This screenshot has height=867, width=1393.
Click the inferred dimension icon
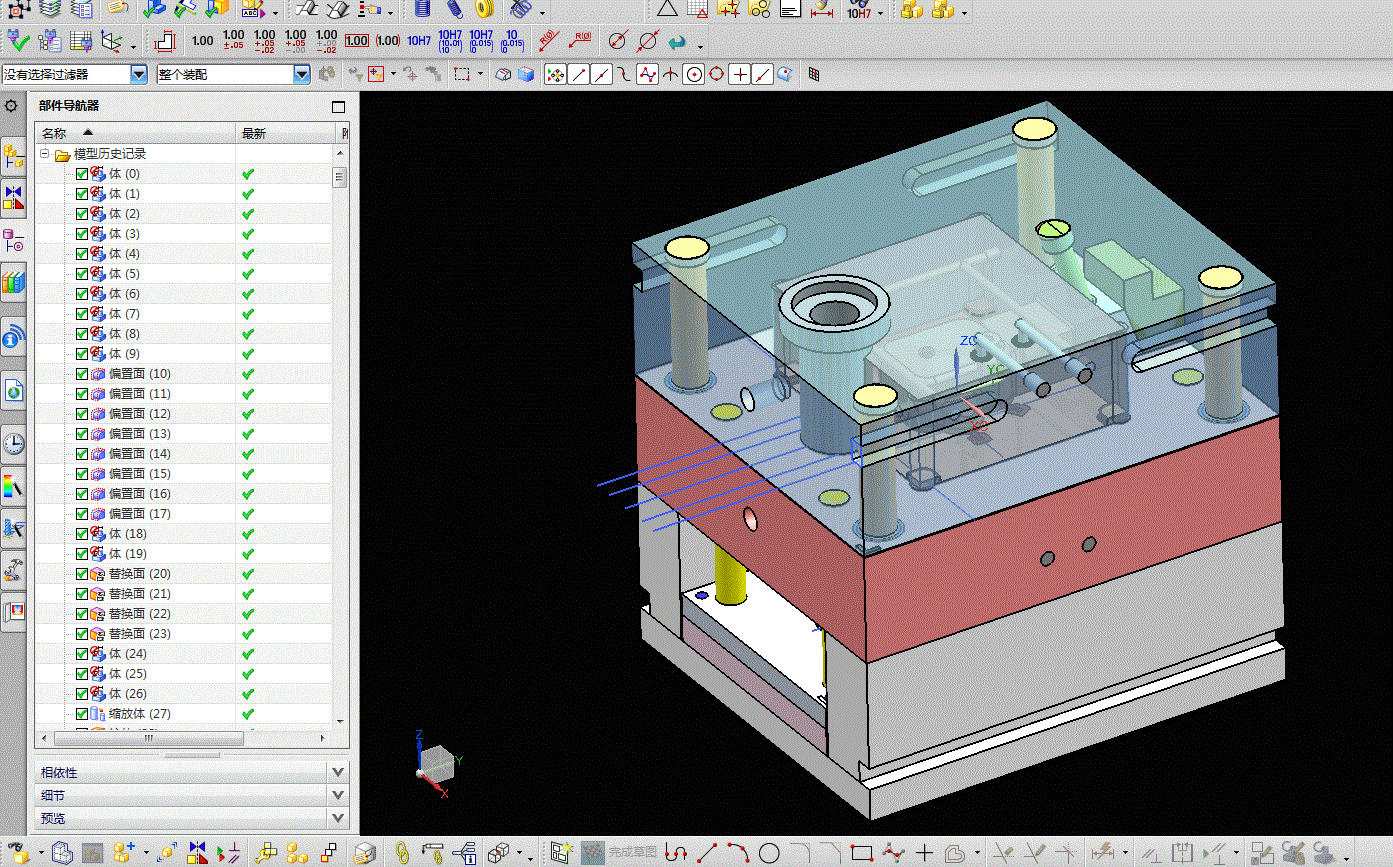point(166,41)
